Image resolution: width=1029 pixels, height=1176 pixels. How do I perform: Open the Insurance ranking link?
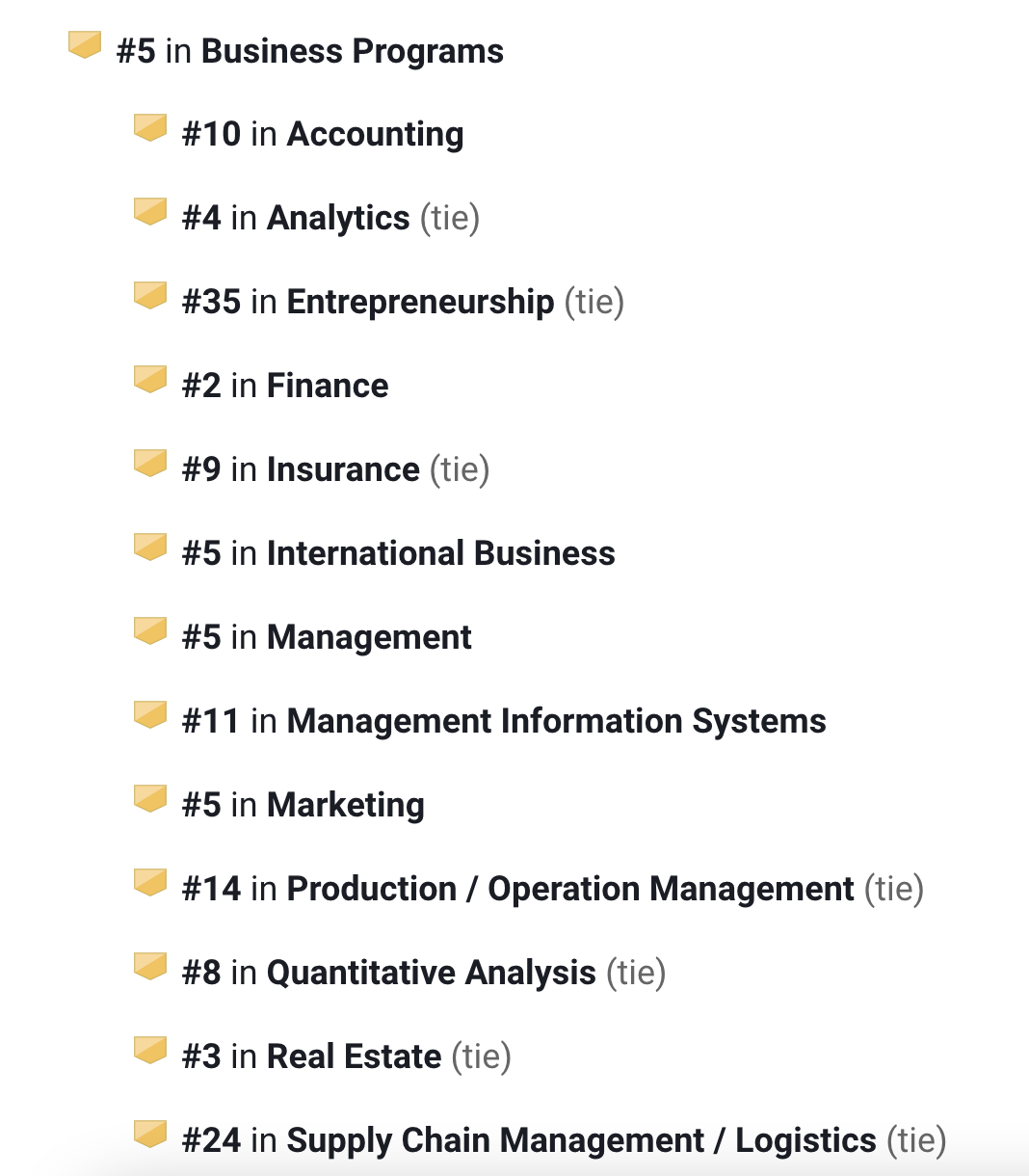pos(343,469)
